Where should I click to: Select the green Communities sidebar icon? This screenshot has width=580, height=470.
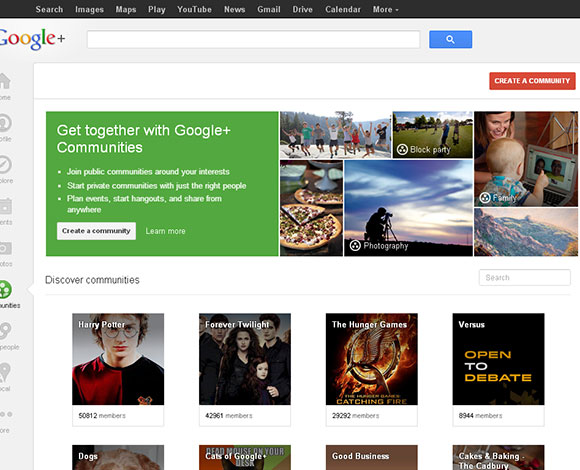[5, 290]
